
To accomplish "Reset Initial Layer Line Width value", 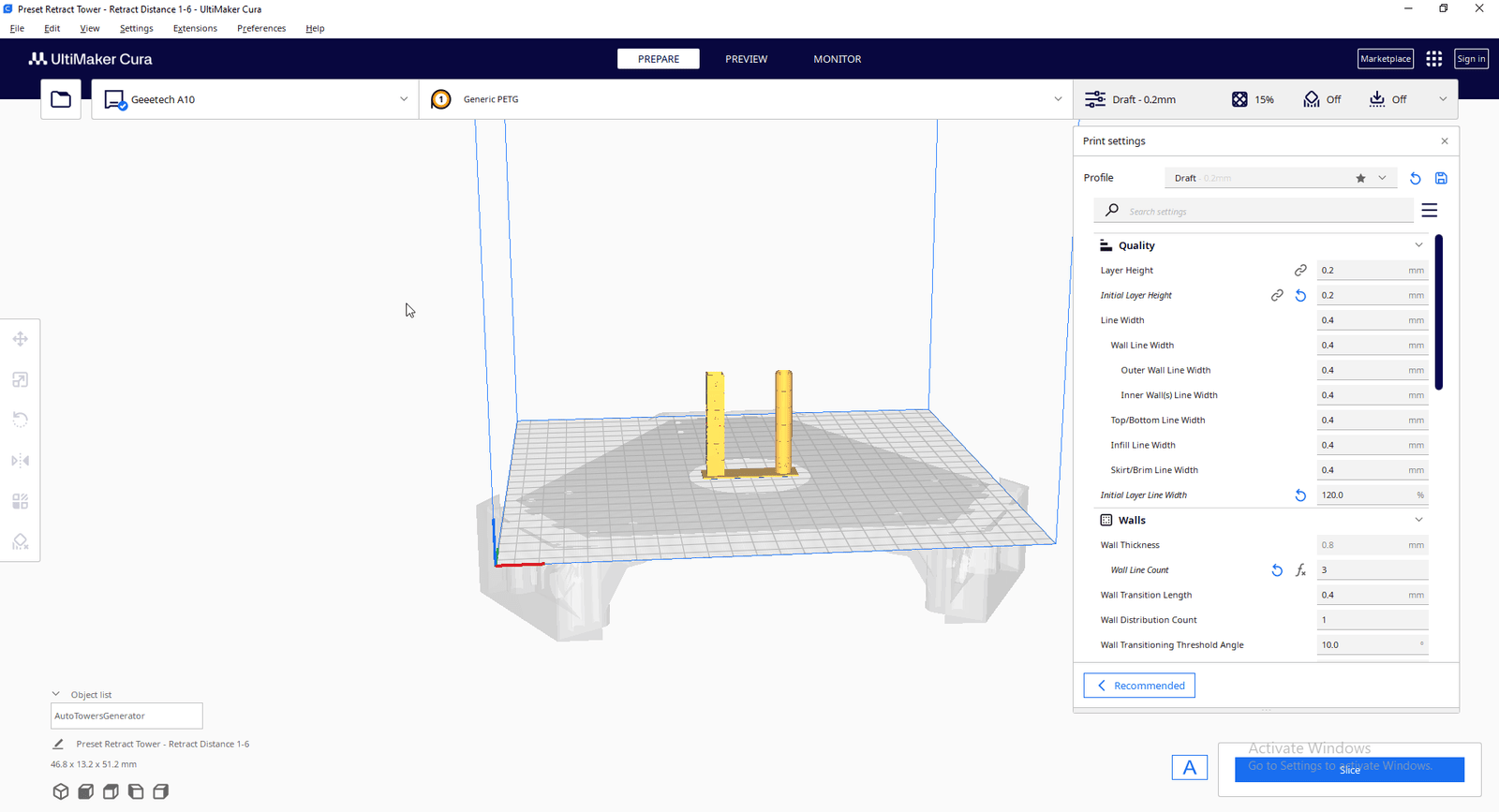I will [x=1300, y=495].
